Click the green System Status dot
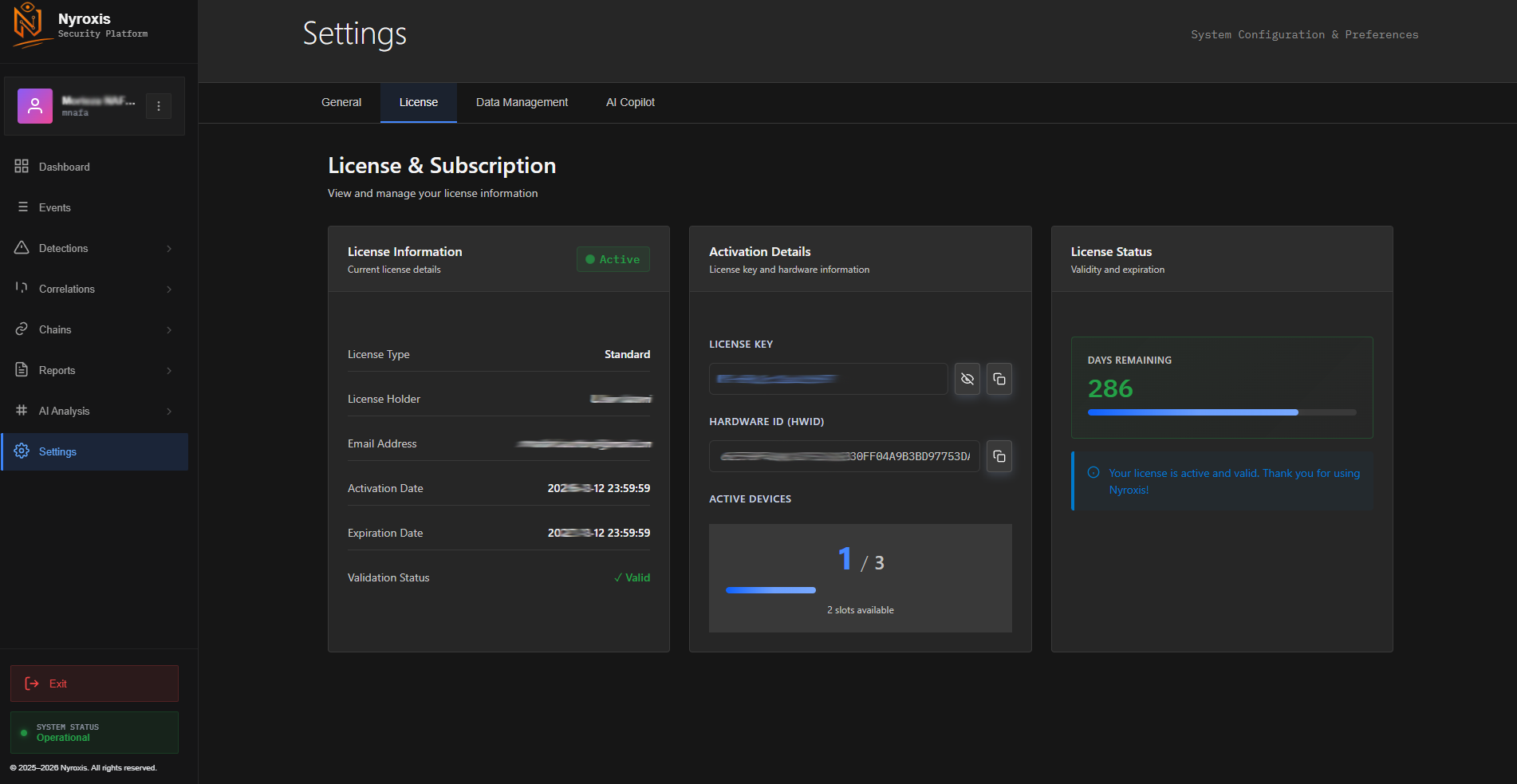 click(24, 732)
